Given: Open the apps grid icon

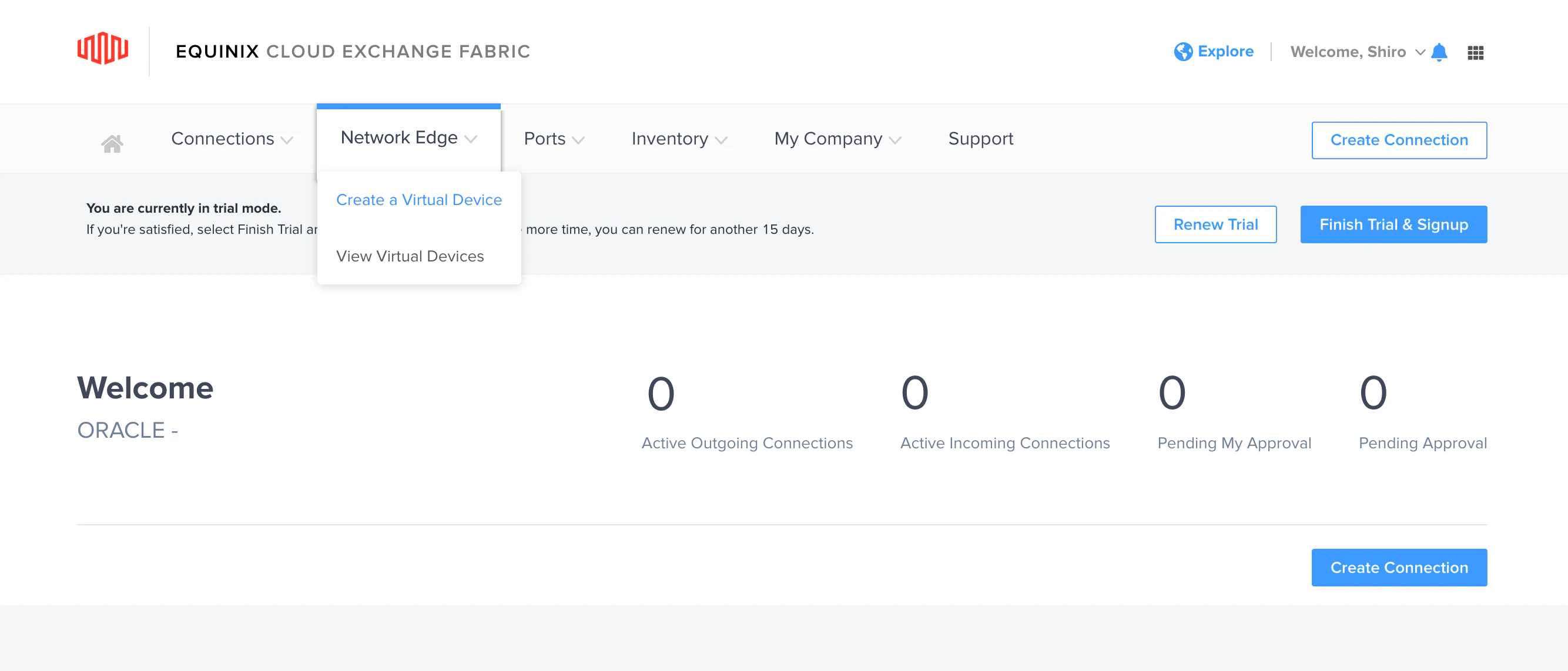Looking at the screenshot, I should tap(1475, 53).
